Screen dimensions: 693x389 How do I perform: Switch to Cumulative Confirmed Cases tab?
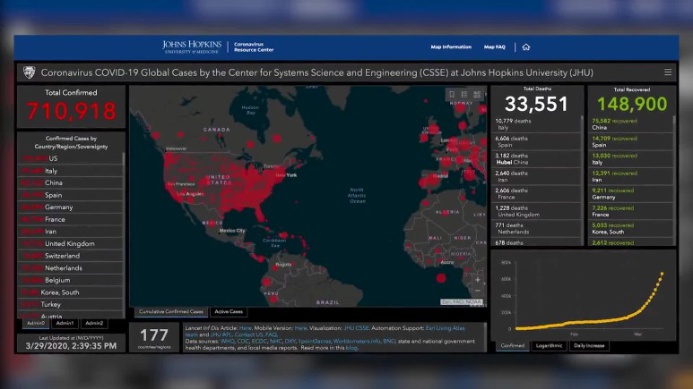pos(171,312)
